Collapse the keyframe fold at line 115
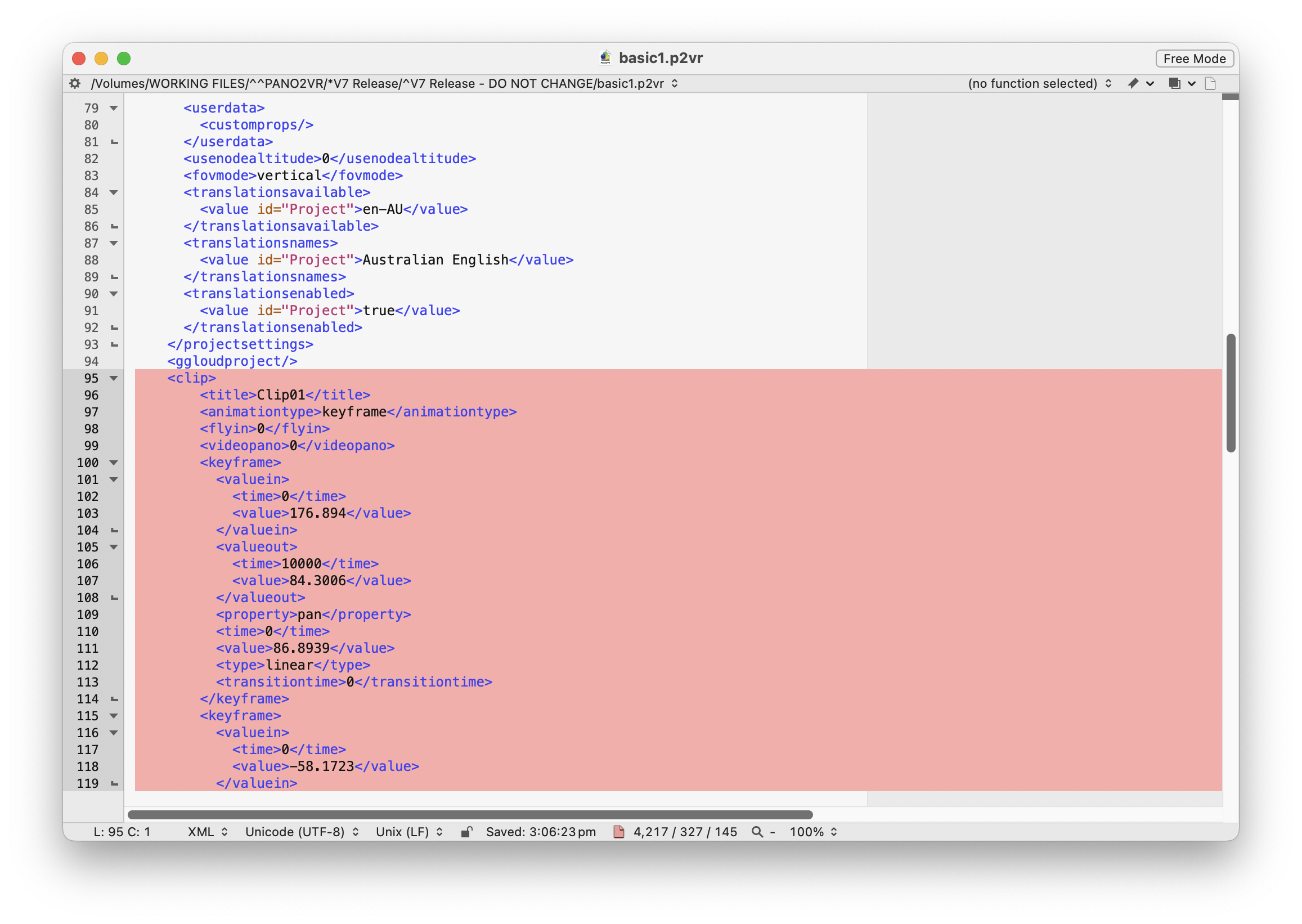The width and height of the screenshot is (1302, 924). (114, 716)
